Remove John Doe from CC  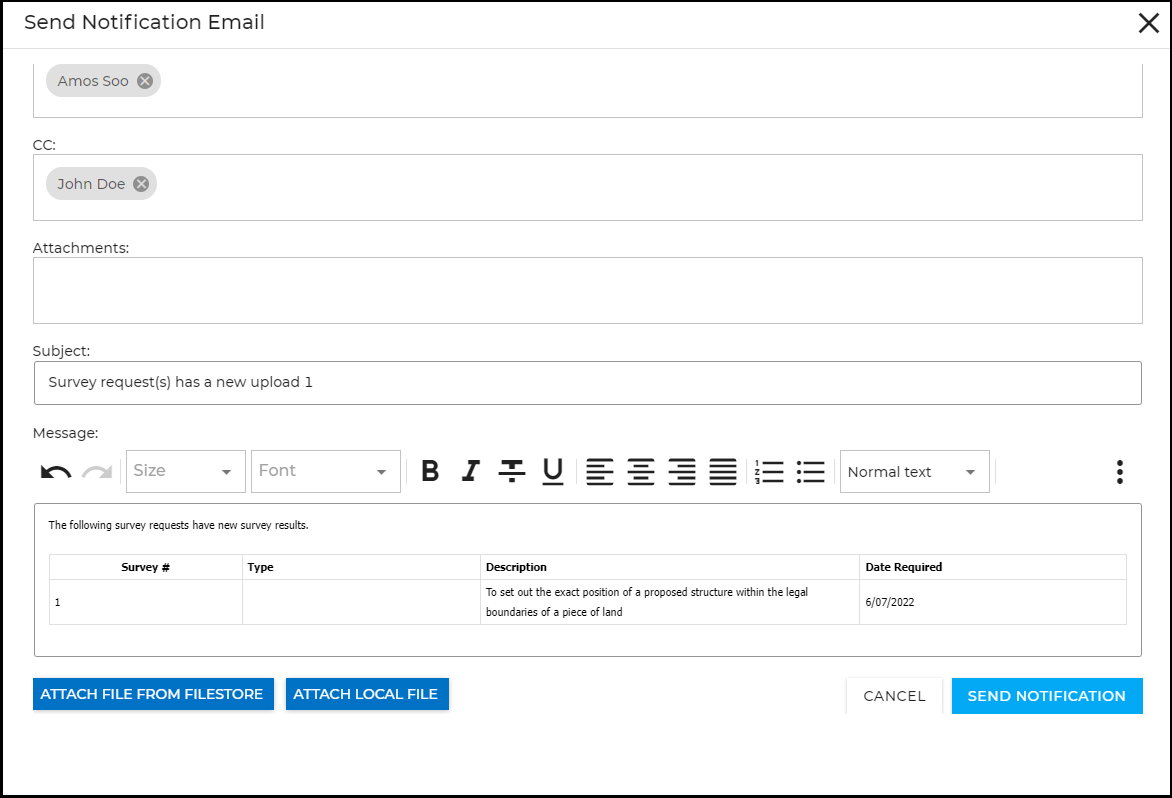(x=141, y=184)
